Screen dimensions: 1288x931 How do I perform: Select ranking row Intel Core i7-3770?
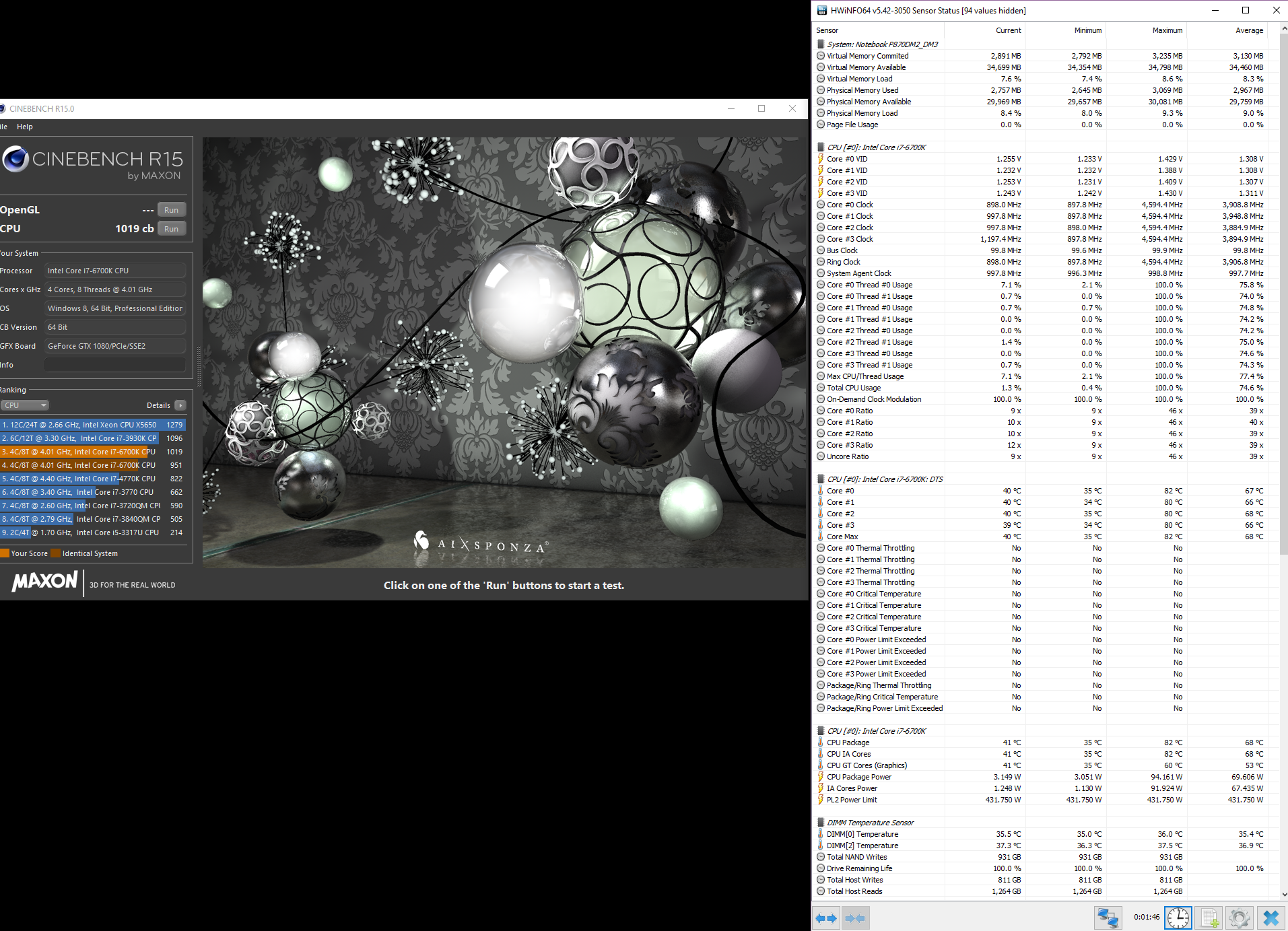(x=93, y=492)
